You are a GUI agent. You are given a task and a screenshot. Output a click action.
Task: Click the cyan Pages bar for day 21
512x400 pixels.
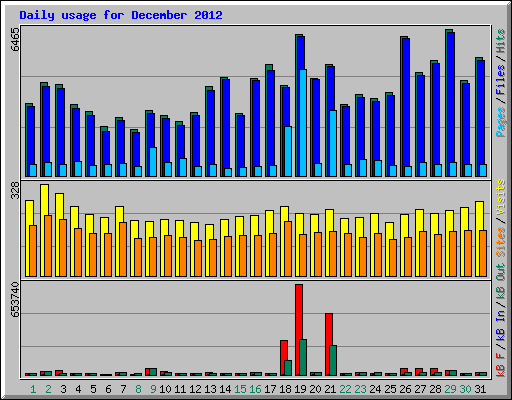point(333,143)
